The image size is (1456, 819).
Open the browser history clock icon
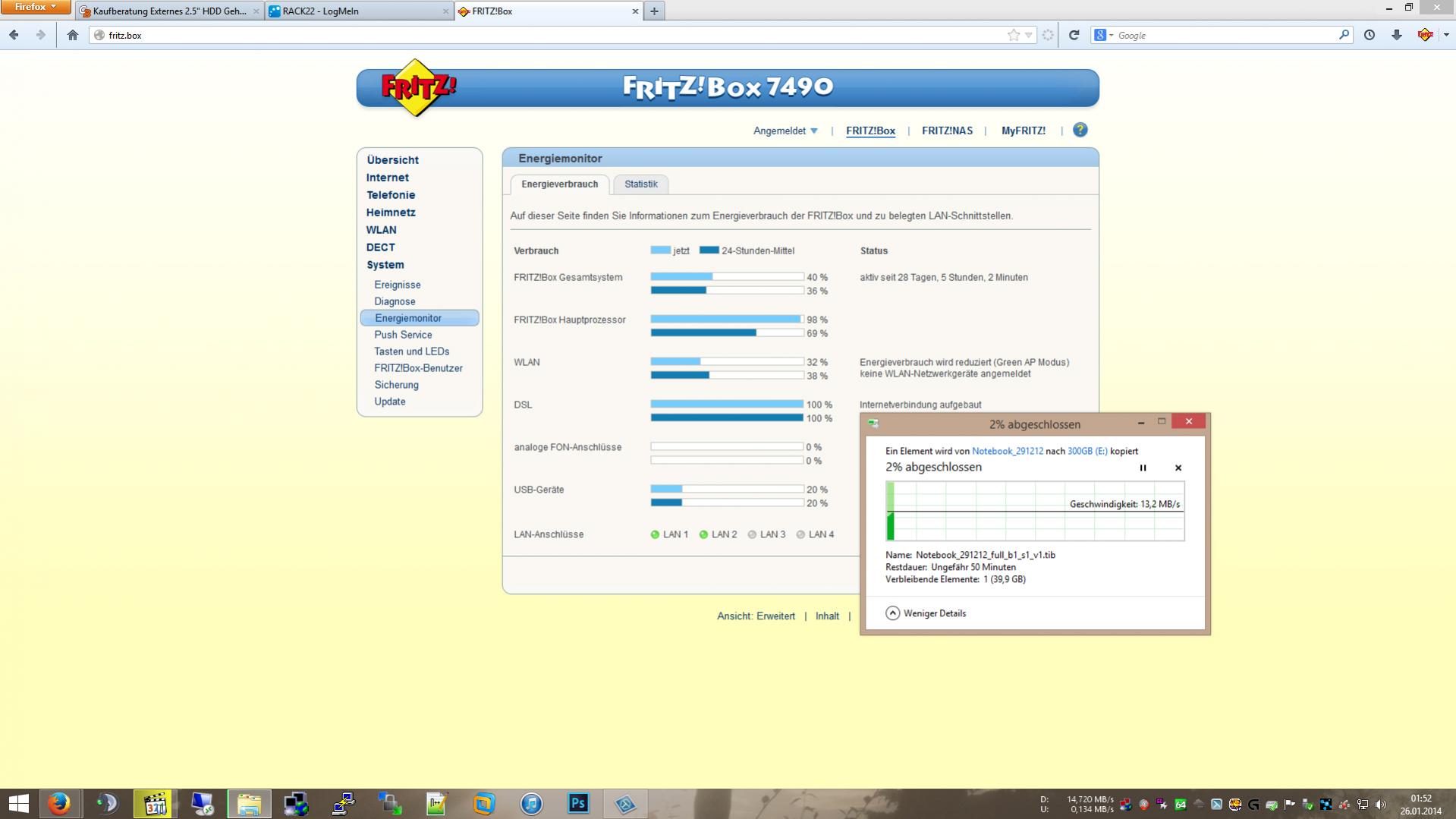pos(1370,35)
